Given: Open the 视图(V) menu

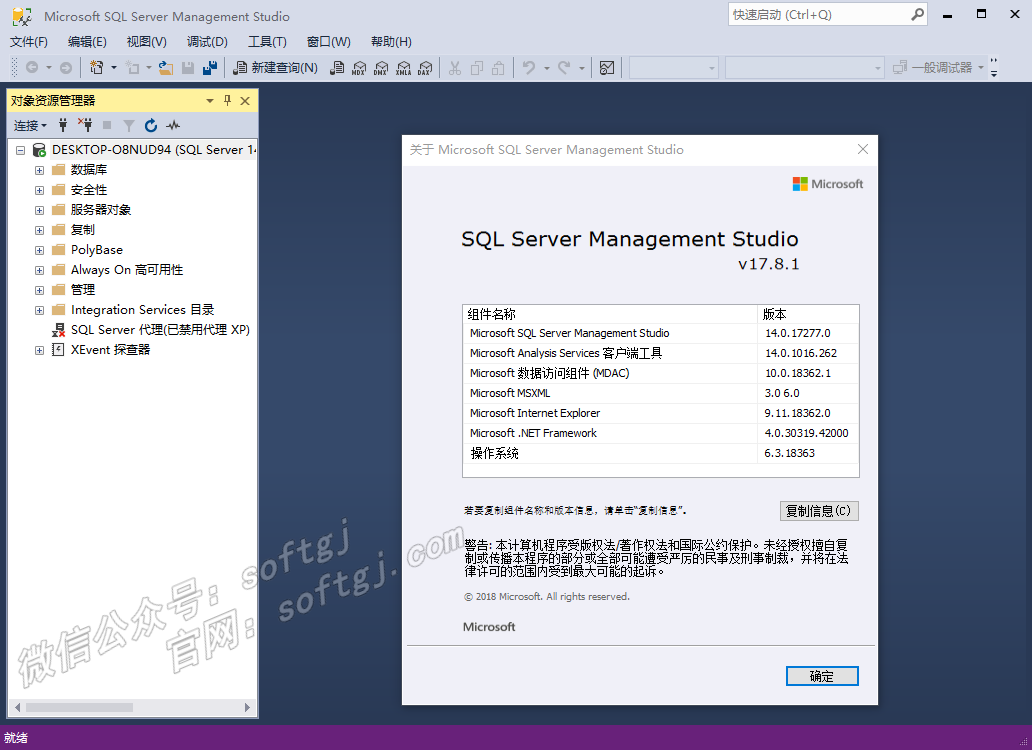Looking at the screenshot, I should coord(146,42).
